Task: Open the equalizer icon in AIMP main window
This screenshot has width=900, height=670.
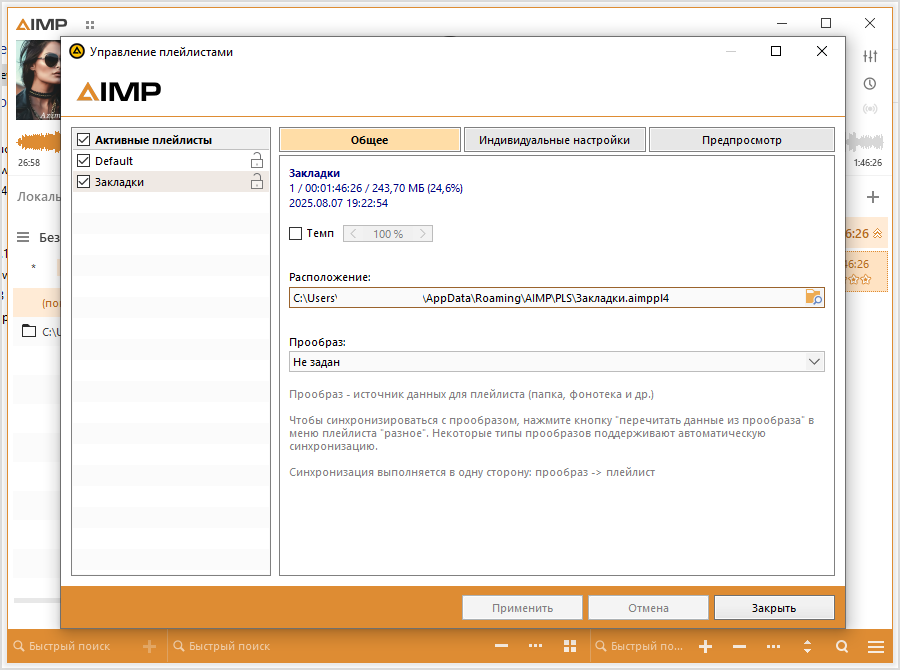Action: click(x=870, y=56)
